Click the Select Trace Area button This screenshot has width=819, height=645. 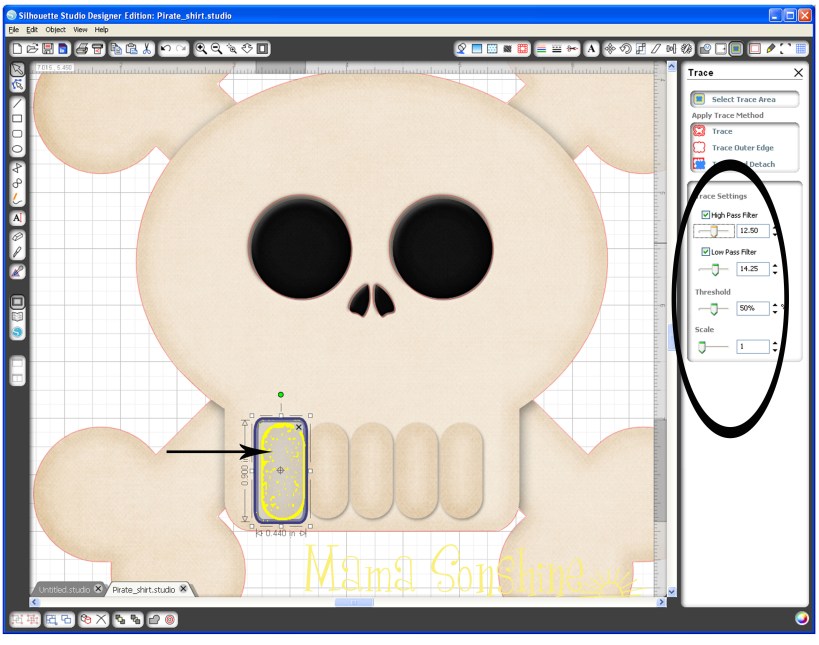coord(745,99)
